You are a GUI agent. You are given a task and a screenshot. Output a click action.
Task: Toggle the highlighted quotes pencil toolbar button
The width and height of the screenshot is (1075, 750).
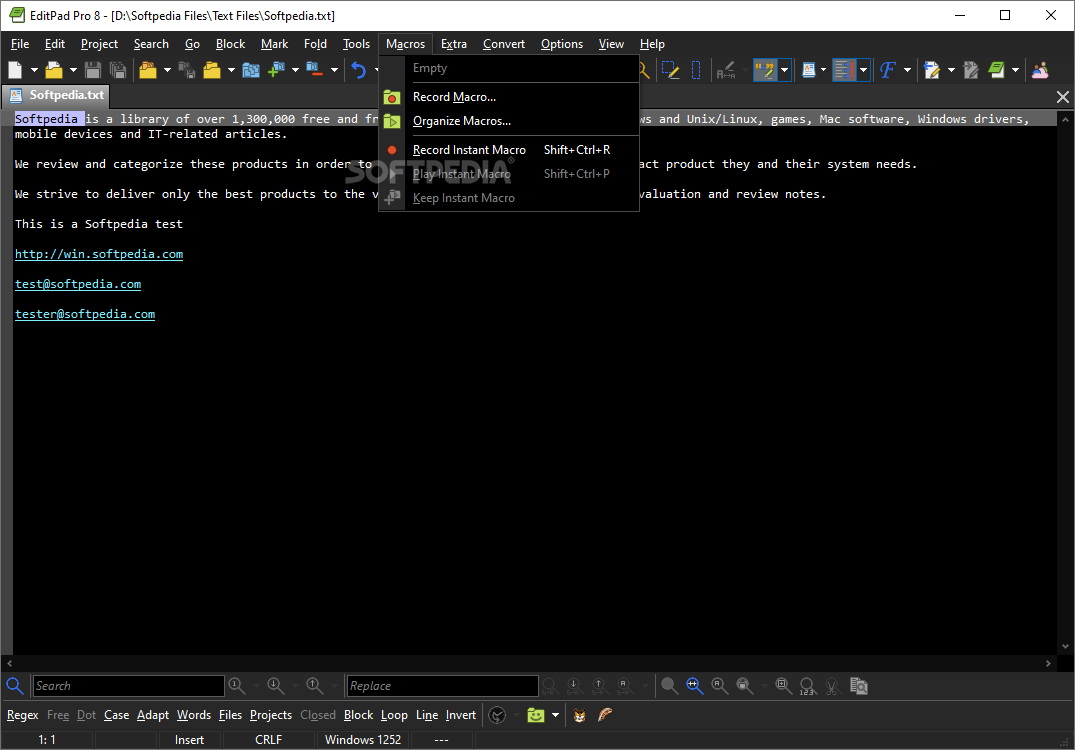pos(765,70)
